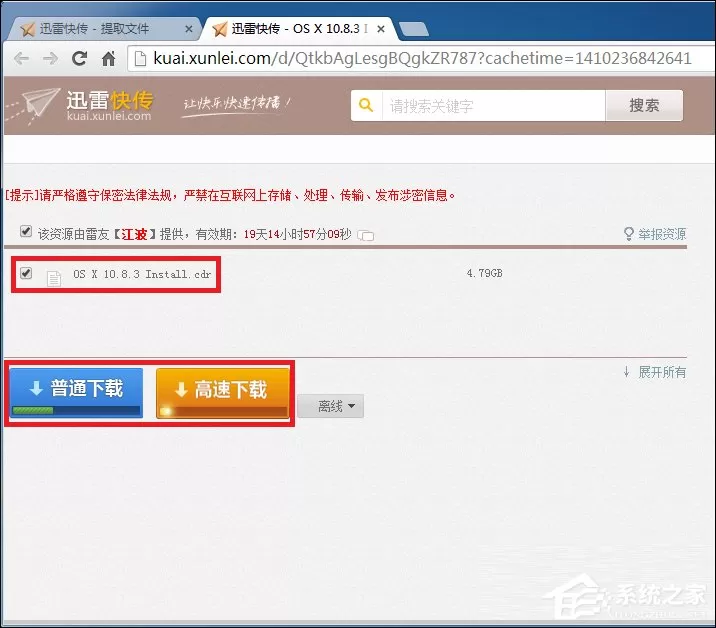Image resolution: width=716 pixels, height=628 pixels.
Task: Click the 4.79GB file size
Action: (484, 273)
